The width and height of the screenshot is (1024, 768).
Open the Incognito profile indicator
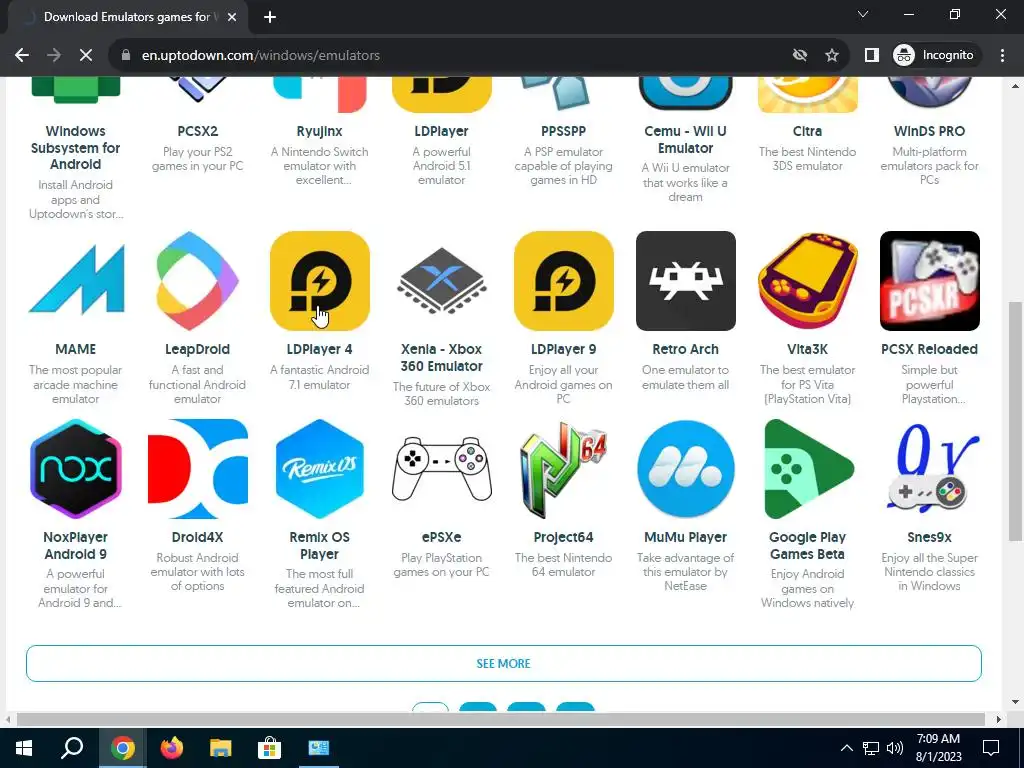[x=934, y=56]
